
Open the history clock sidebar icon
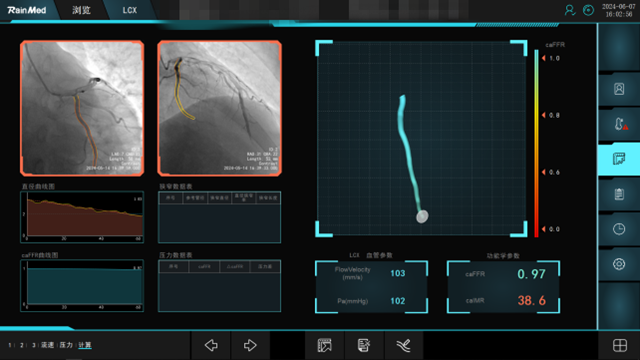619,229
